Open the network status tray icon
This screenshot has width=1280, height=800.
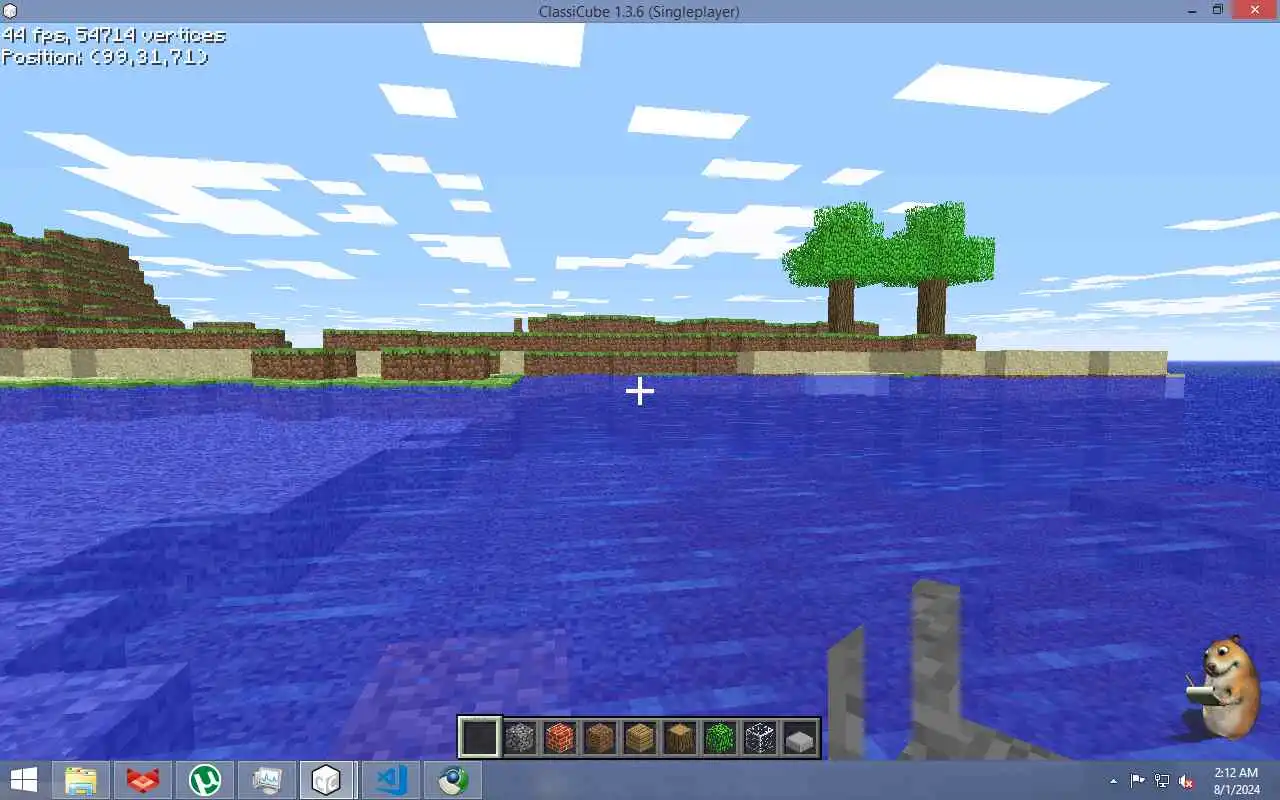pos(1162,781)
